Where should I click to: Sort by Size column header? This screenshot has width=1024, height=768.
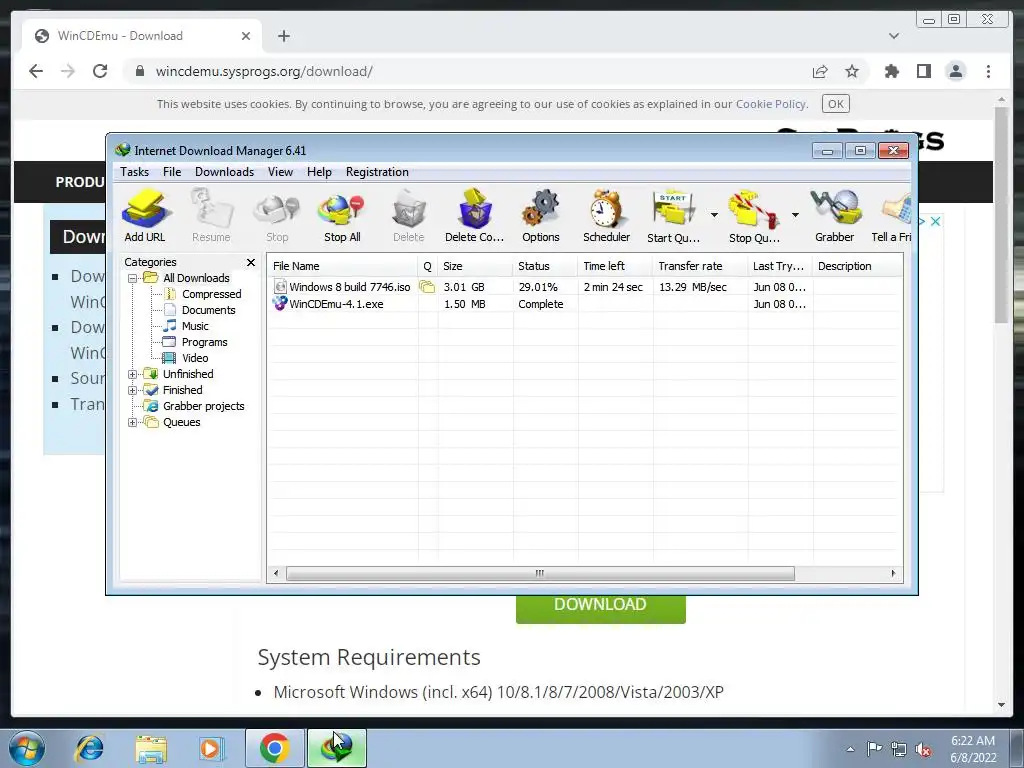click(475, 266)
